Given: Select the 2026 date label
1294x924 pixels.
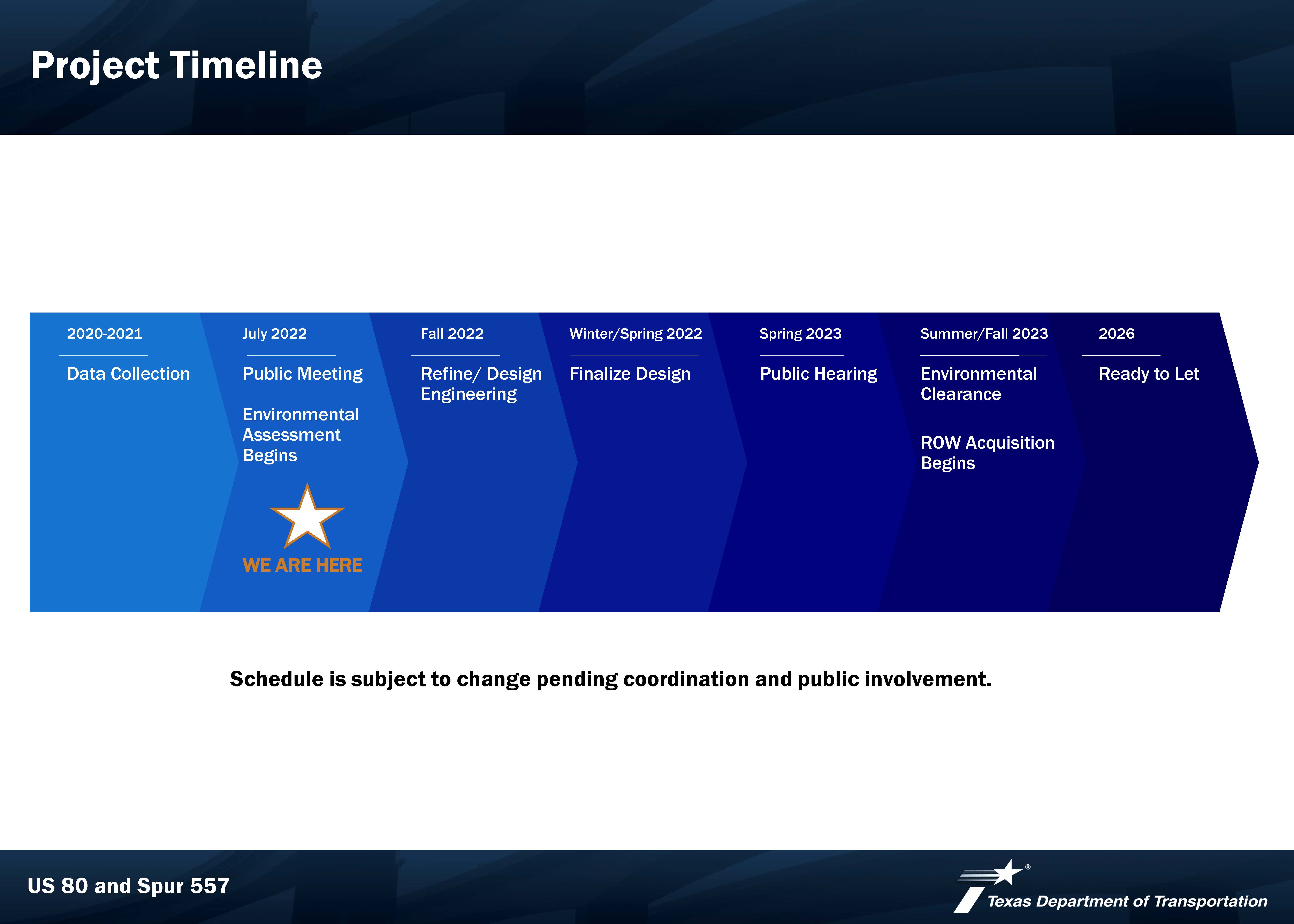Looking at the screenshot, I should tap(1117, 333).
